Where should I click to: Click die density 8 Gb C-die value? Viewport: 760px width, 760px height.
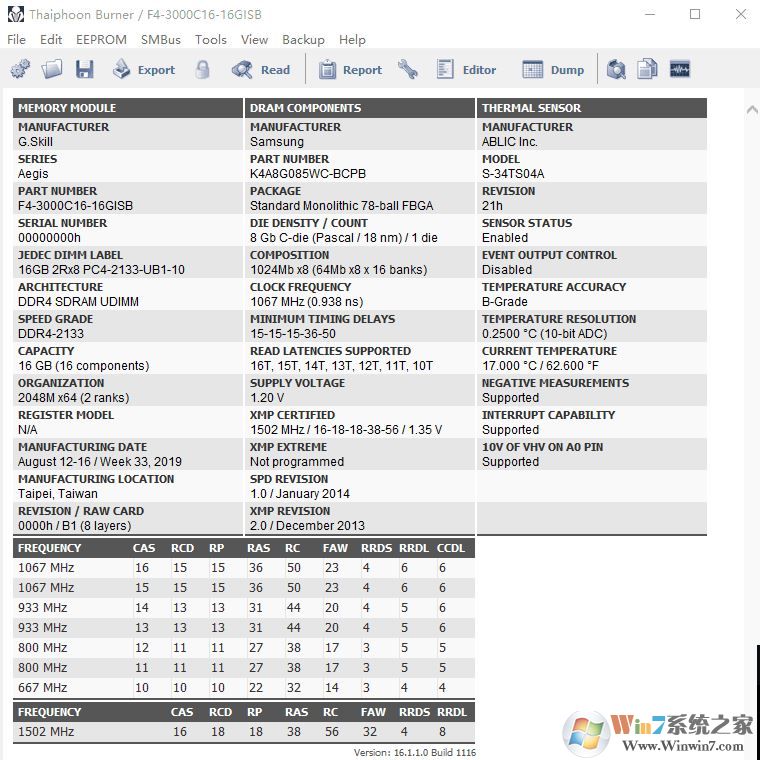click(x=344, y=238)
